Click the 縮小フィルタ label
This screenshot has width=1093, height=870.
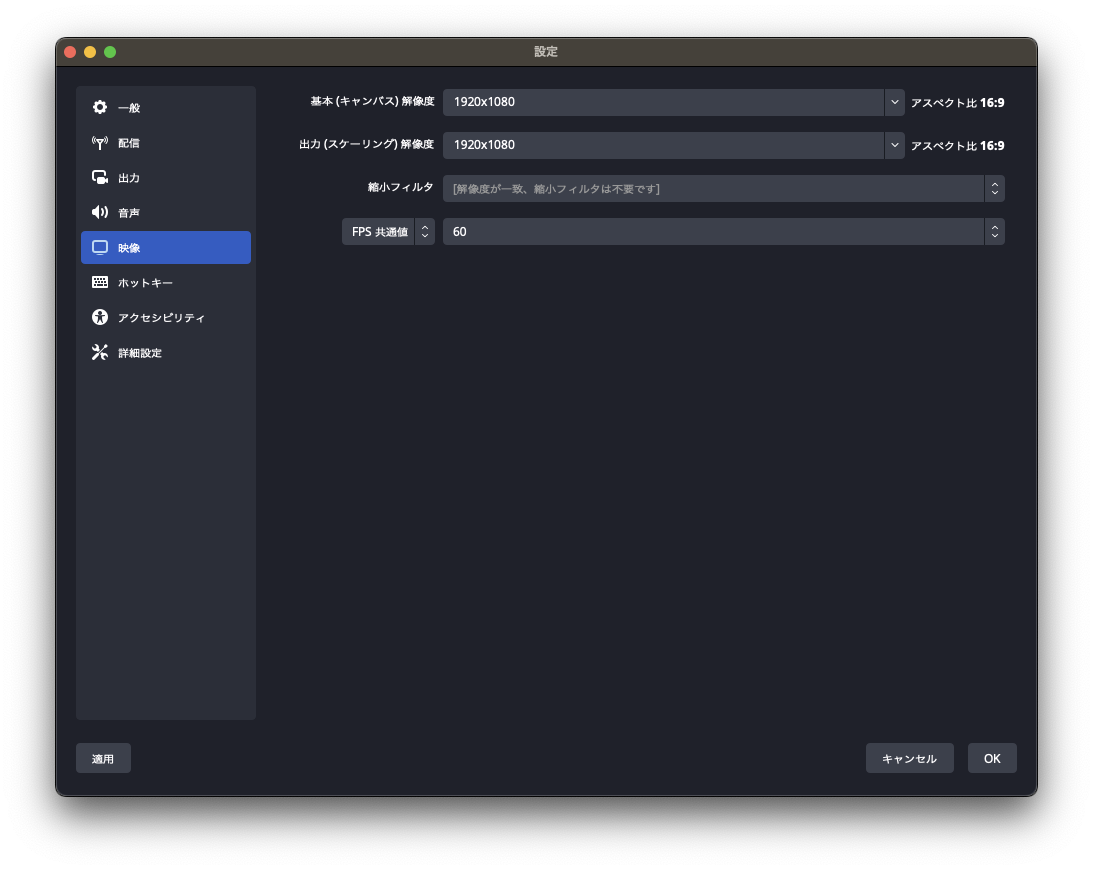pyautogui.click(x=401, y=187)
